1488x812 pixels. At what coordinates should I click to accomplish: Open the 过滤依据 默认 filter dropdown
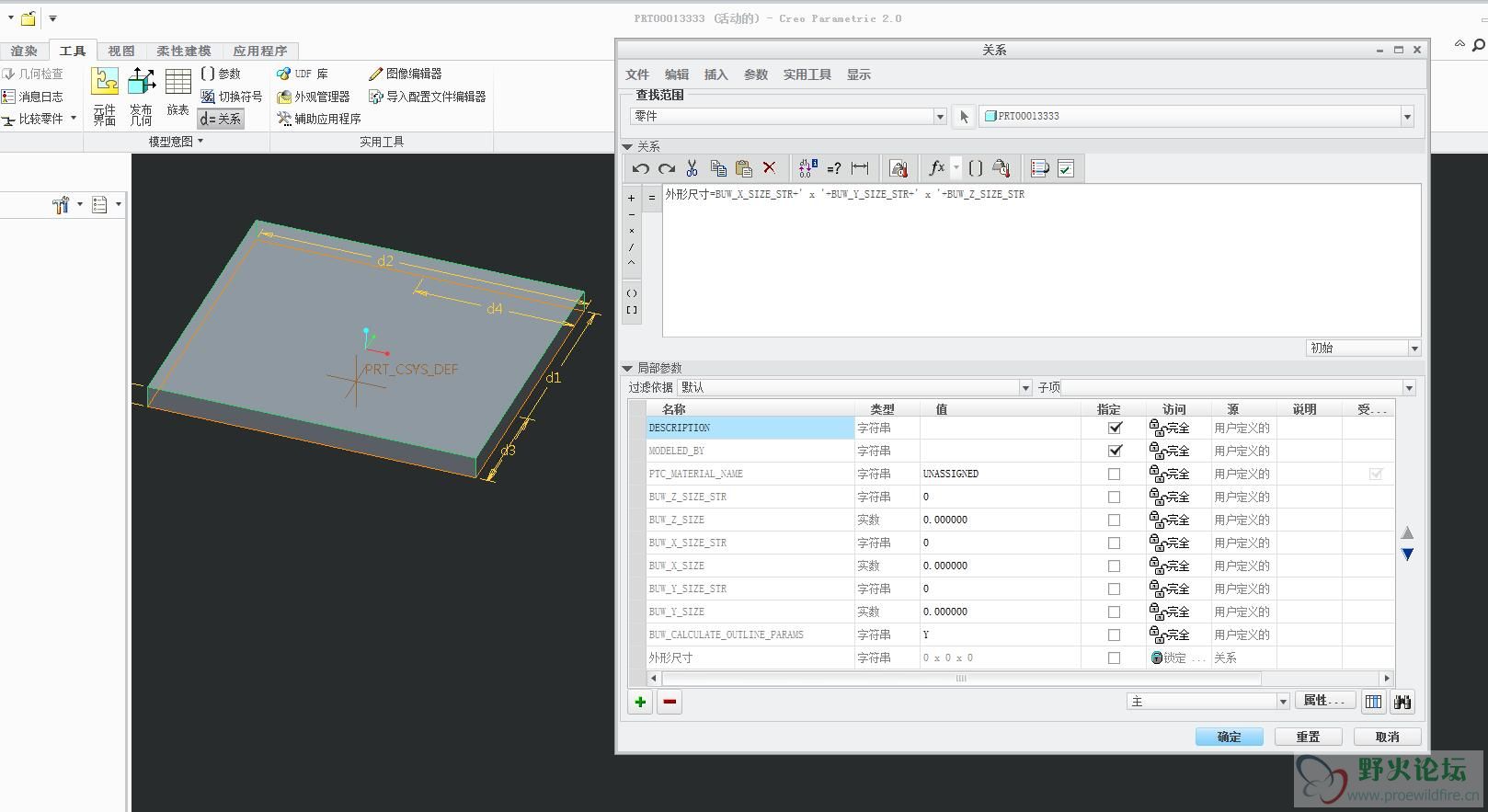854,387
